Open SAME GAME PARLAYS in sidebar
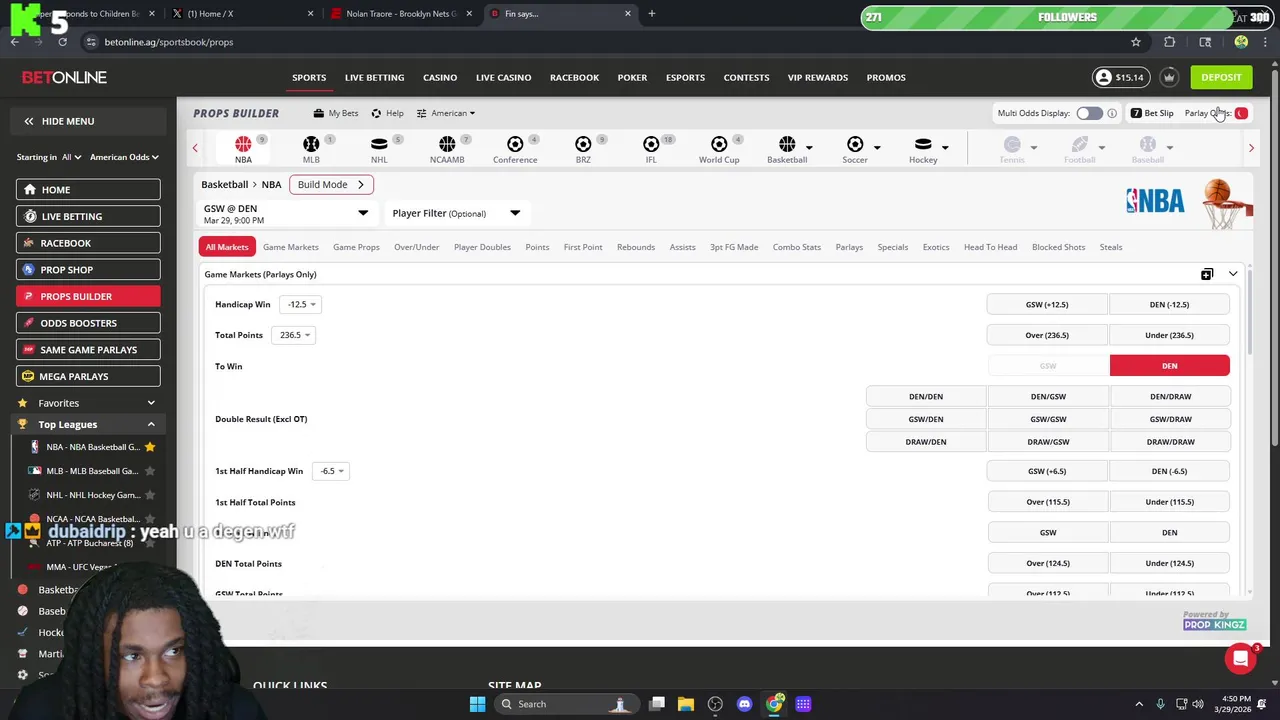This screenshot has width=1280, height=720. (x=88, y=350)
